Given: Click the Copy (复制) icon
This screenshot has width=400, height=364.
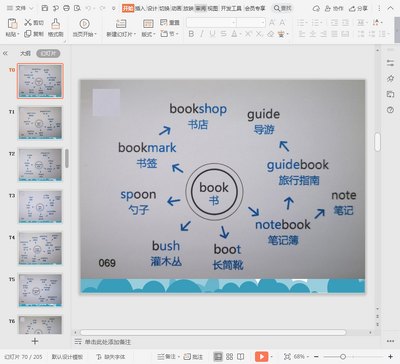Looking at the screenshot, I should [28, 34].
